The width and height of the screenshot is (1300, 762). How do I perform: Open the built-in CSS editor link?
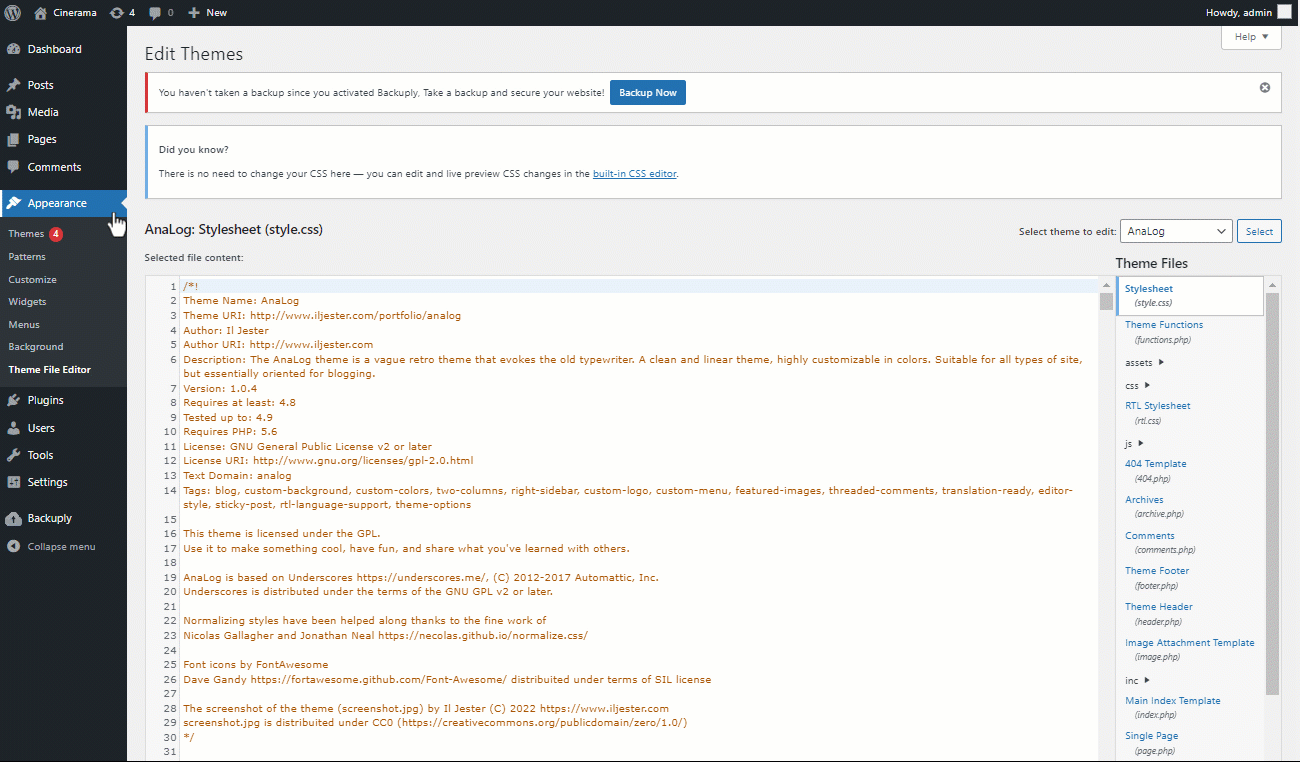tap(634, 174)
